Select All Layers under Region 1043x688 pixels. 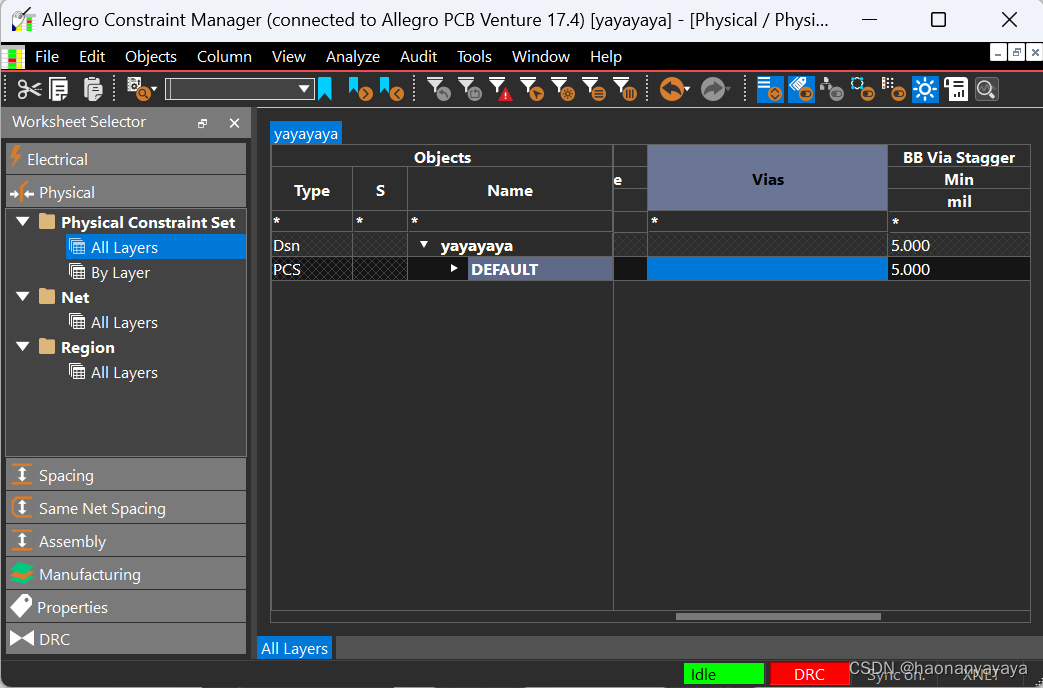124,373
